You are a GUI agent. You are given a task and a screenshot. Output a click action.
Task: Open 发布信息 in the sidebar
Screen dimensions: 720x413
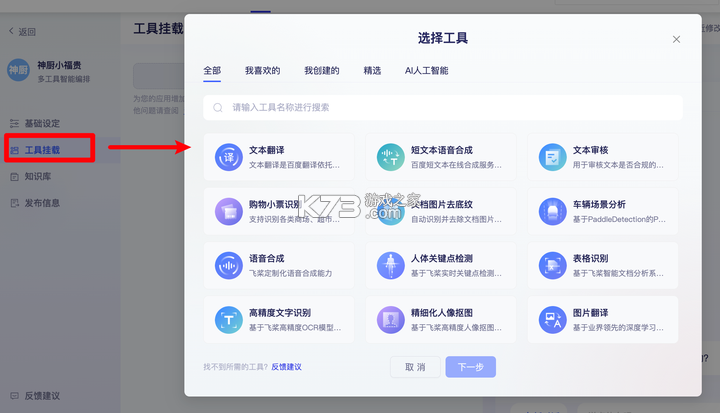[42, 203]
